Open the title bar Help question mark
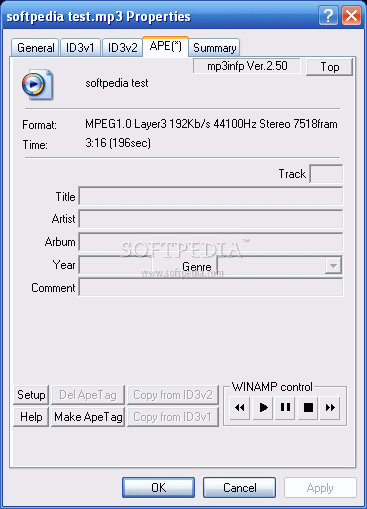 pyautogui.click(x=328, y=15)
